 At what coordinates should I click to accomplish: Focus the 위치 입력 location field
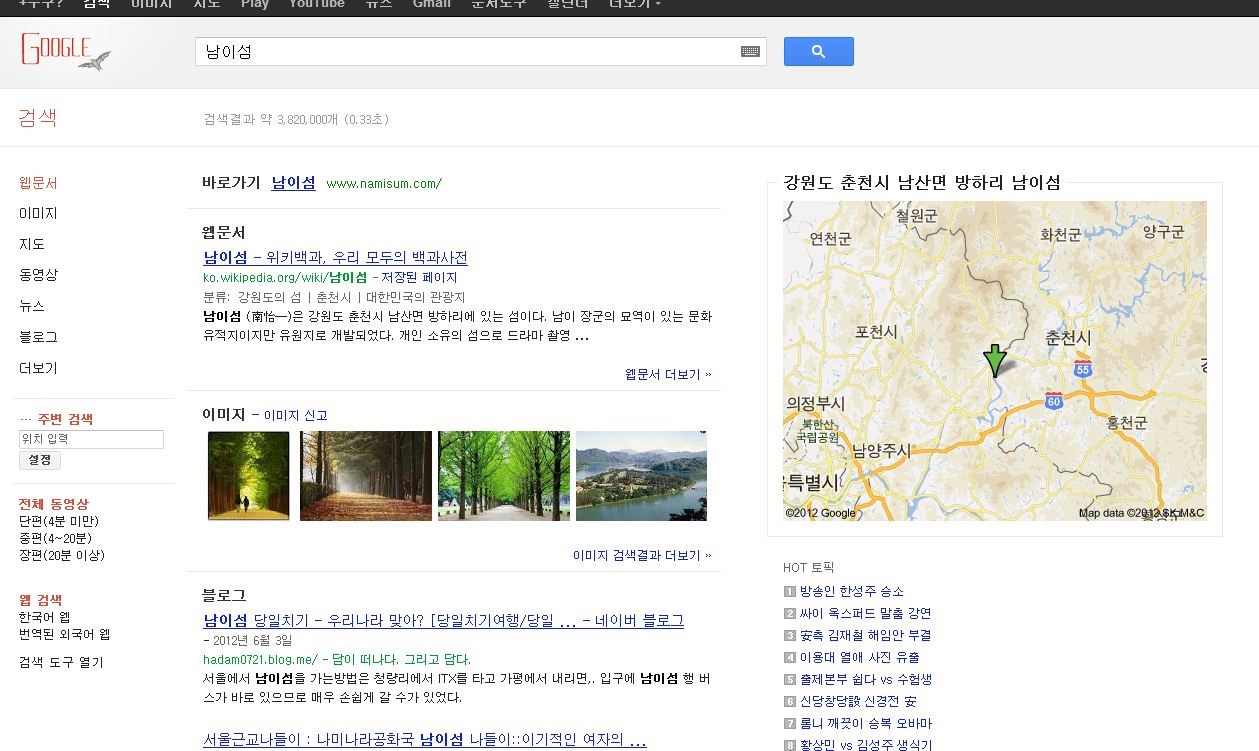91,439
